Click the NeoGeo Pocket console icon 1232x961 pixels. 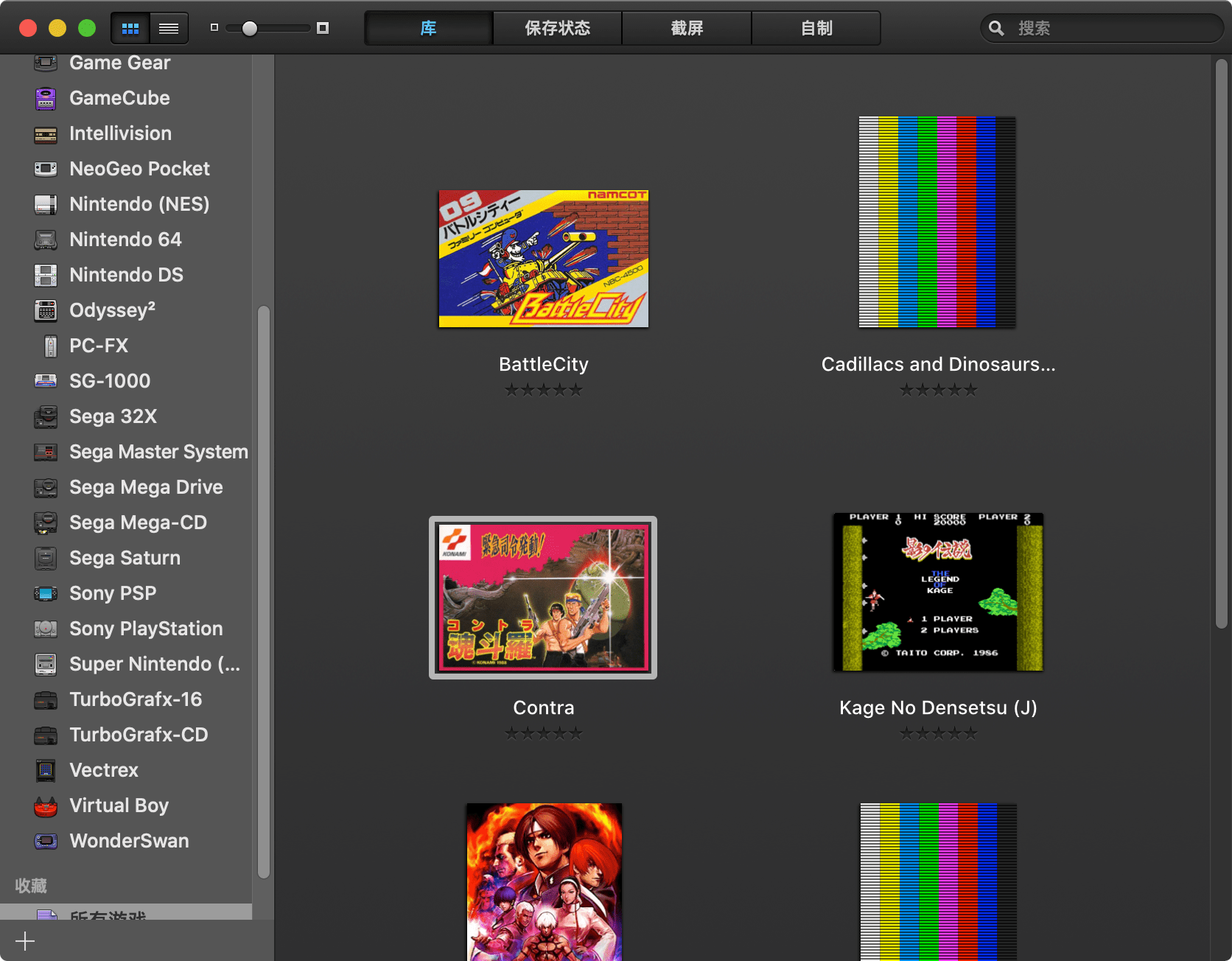pyautogui.click(x=46, y=169)
